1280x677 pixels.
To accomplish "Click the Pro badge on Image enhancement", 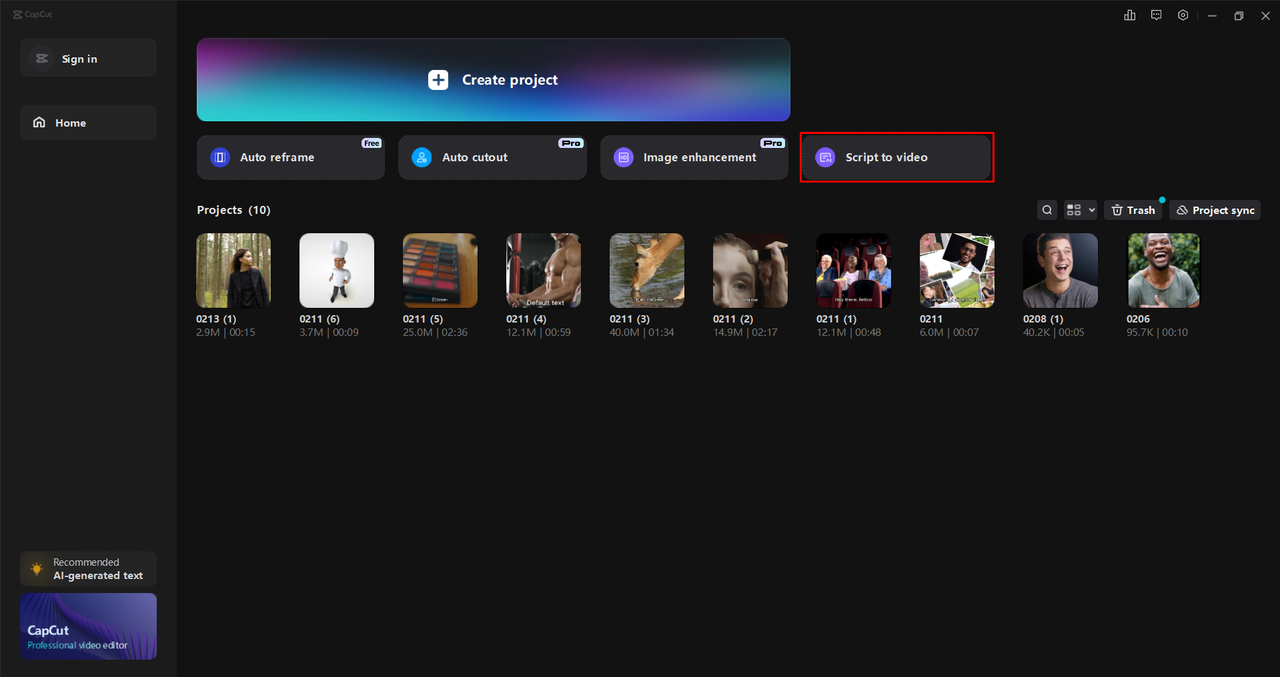I will tap(773, 143).
